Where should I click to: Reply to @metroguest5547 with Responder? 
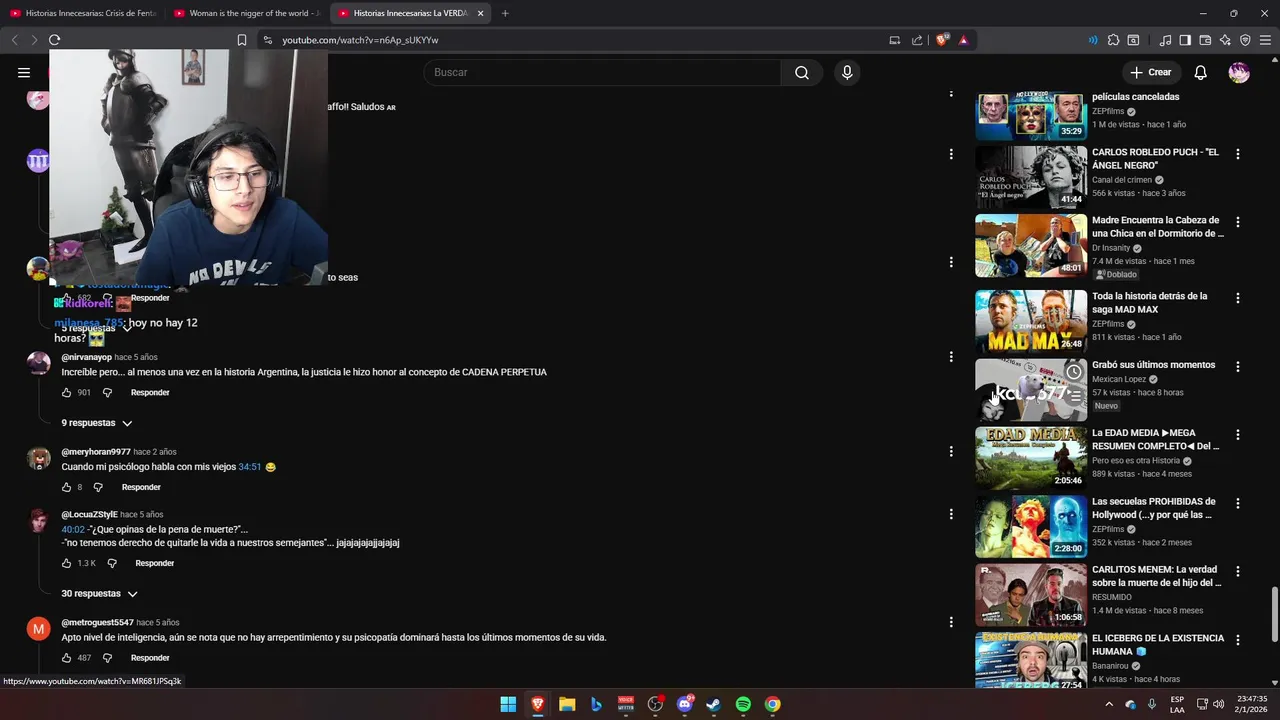click(150, 658)
